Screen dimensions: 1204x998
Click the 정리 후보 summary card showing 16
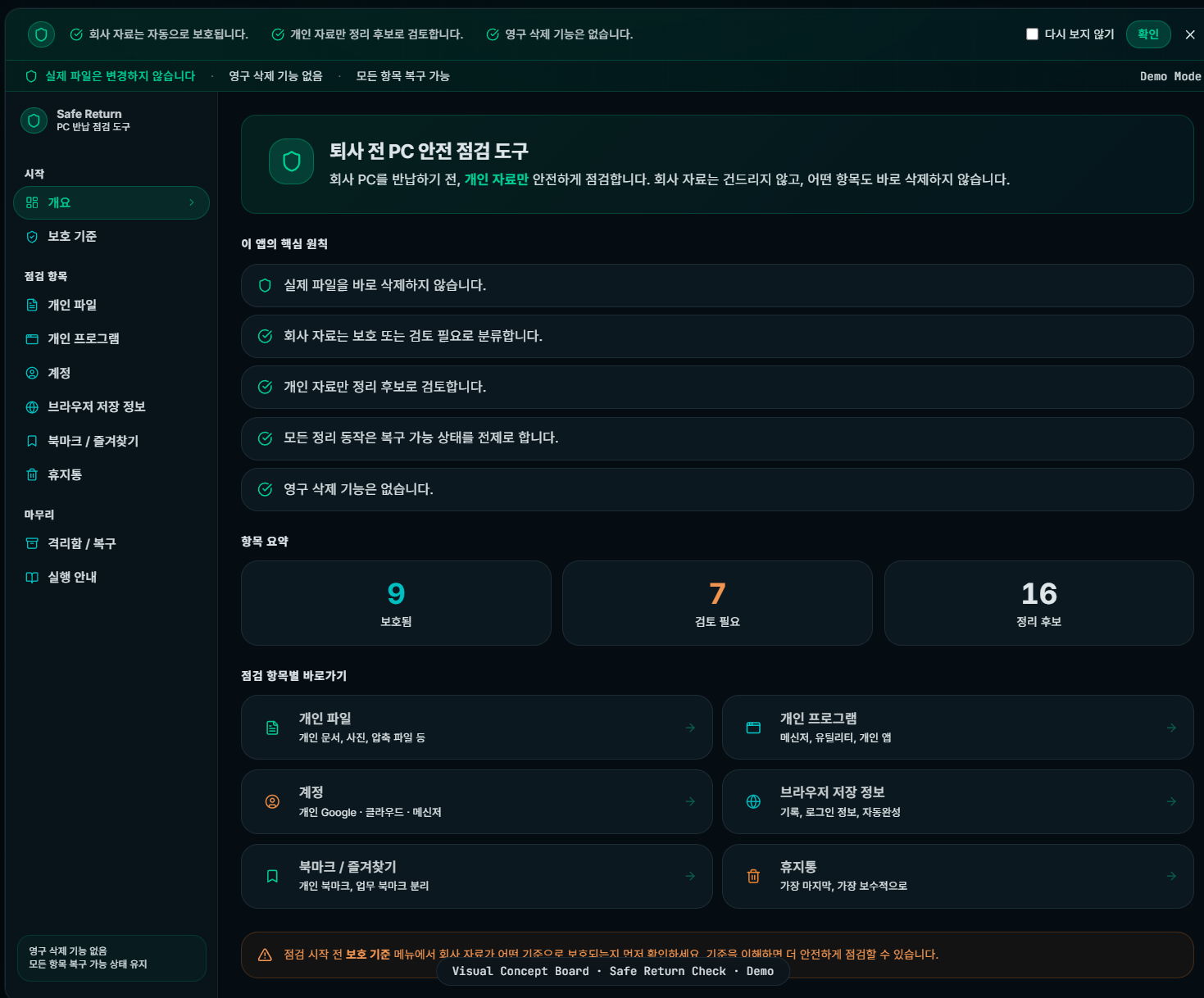[x=1038, y=603]
